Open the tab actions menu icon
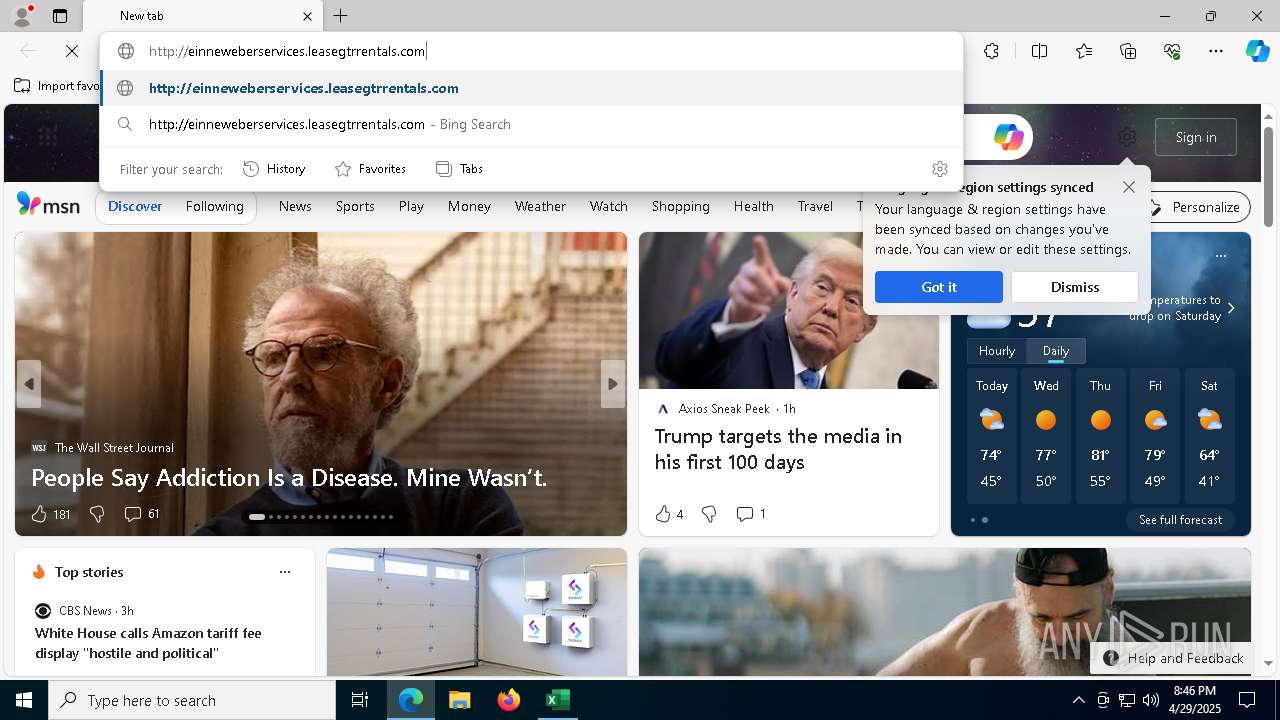The width and height of the screenshot is (1280, 720). (x=60, y=16)
